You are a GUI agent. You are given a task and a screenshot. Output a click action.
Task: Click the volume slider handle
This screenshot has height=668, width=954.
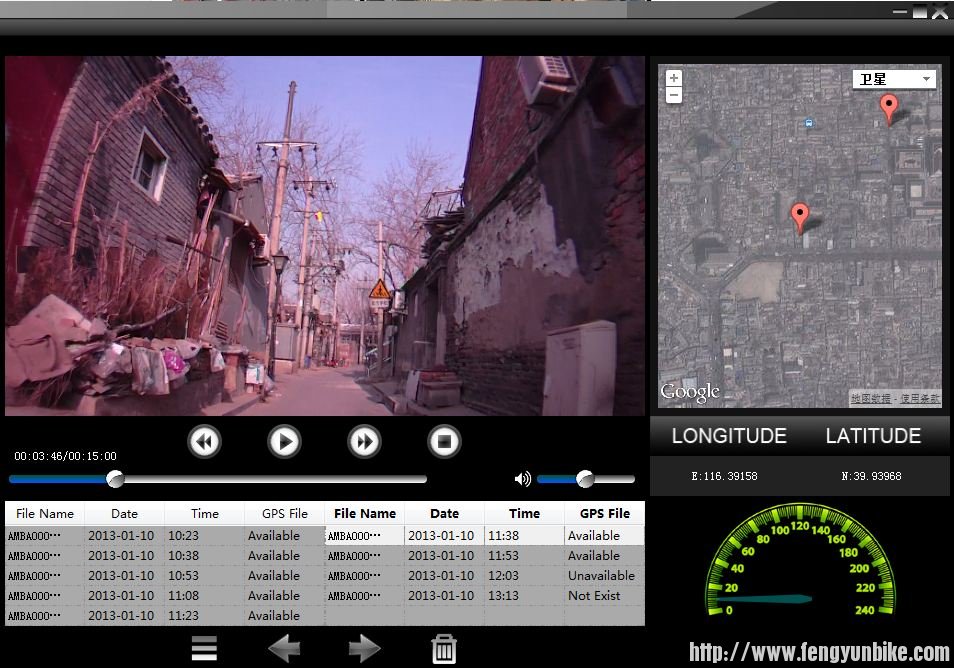coord(586,479)
